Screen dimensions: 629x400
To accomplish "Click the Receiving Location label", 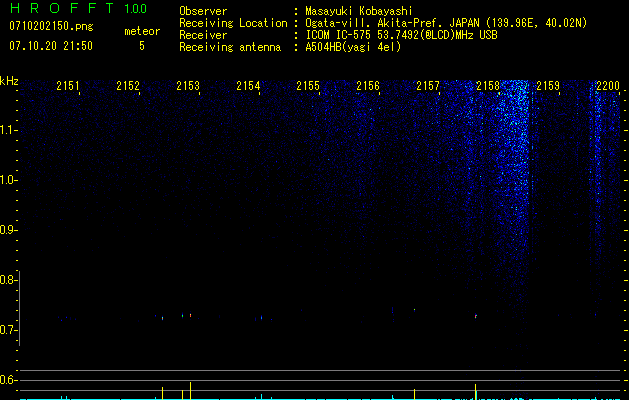I will pyautogui.click(x=233, y=23).
